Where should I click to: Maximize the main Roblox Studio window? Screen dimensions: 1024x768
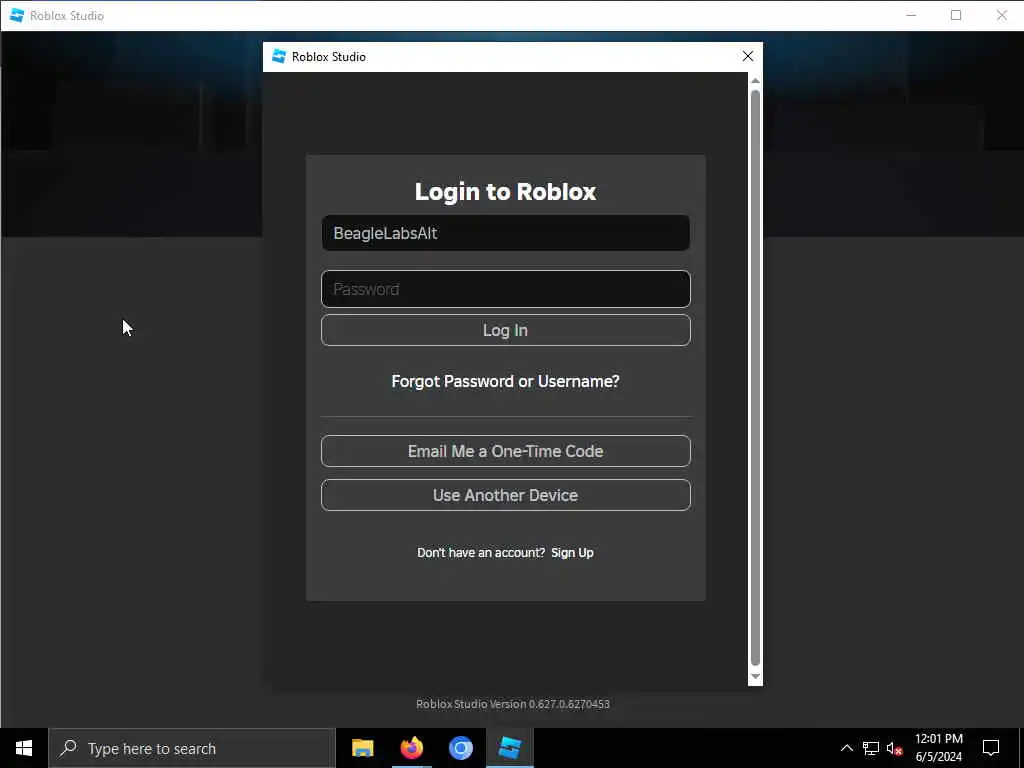[x=956, y=15]
